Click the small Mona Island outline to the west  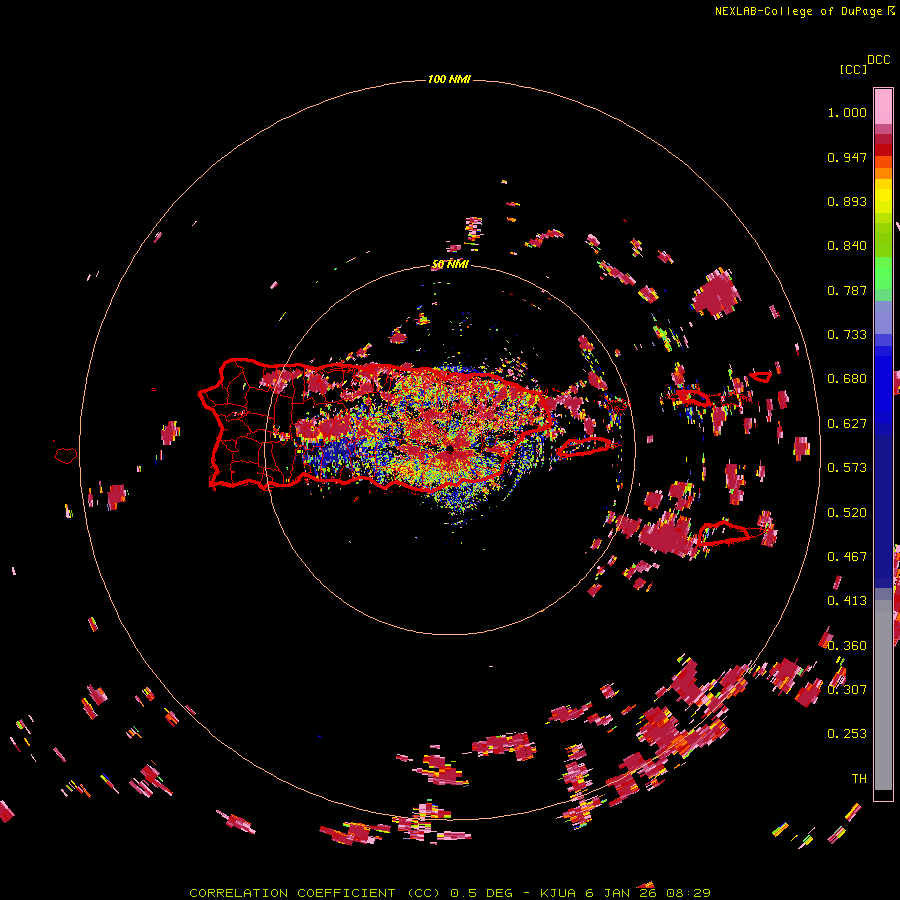click(x=66, y=456)
